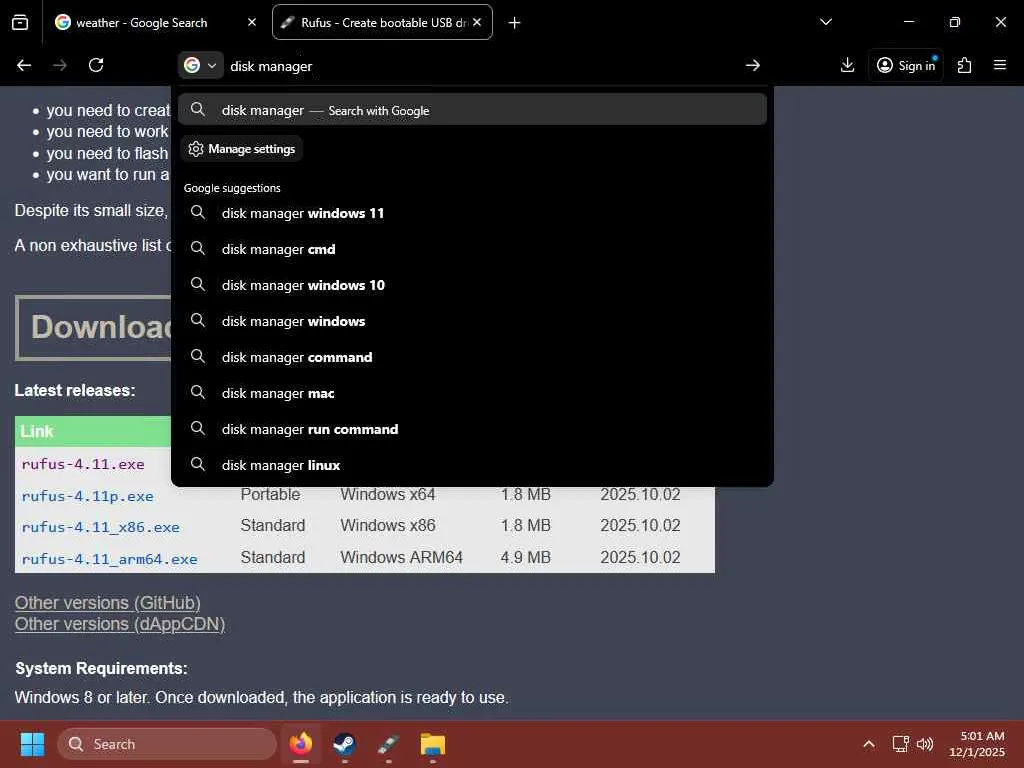Go forward to the next page
Image resolution: width=1024 pixels, height=768 pixels.
click(59, 65)
